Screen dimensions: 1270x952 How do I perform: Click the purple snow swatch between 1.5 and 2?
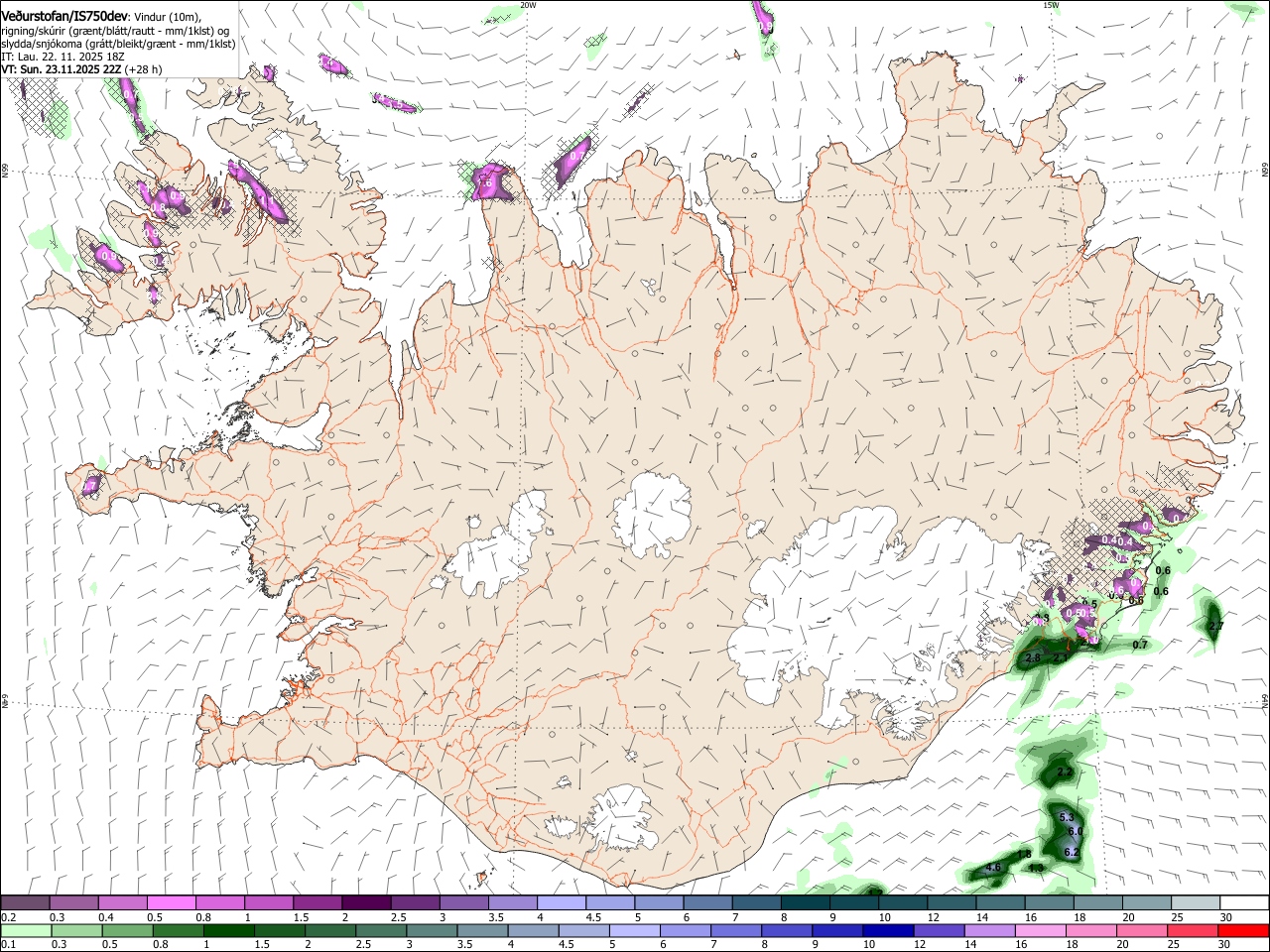[317, 902]
